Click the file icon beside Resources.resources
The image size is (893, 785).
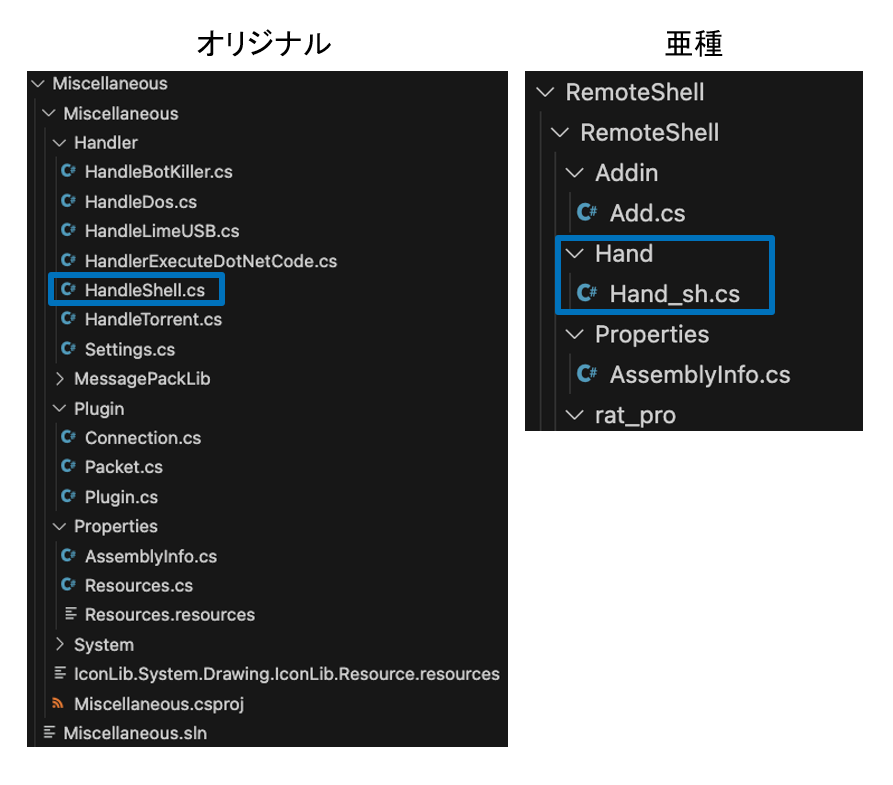[71, 614]
